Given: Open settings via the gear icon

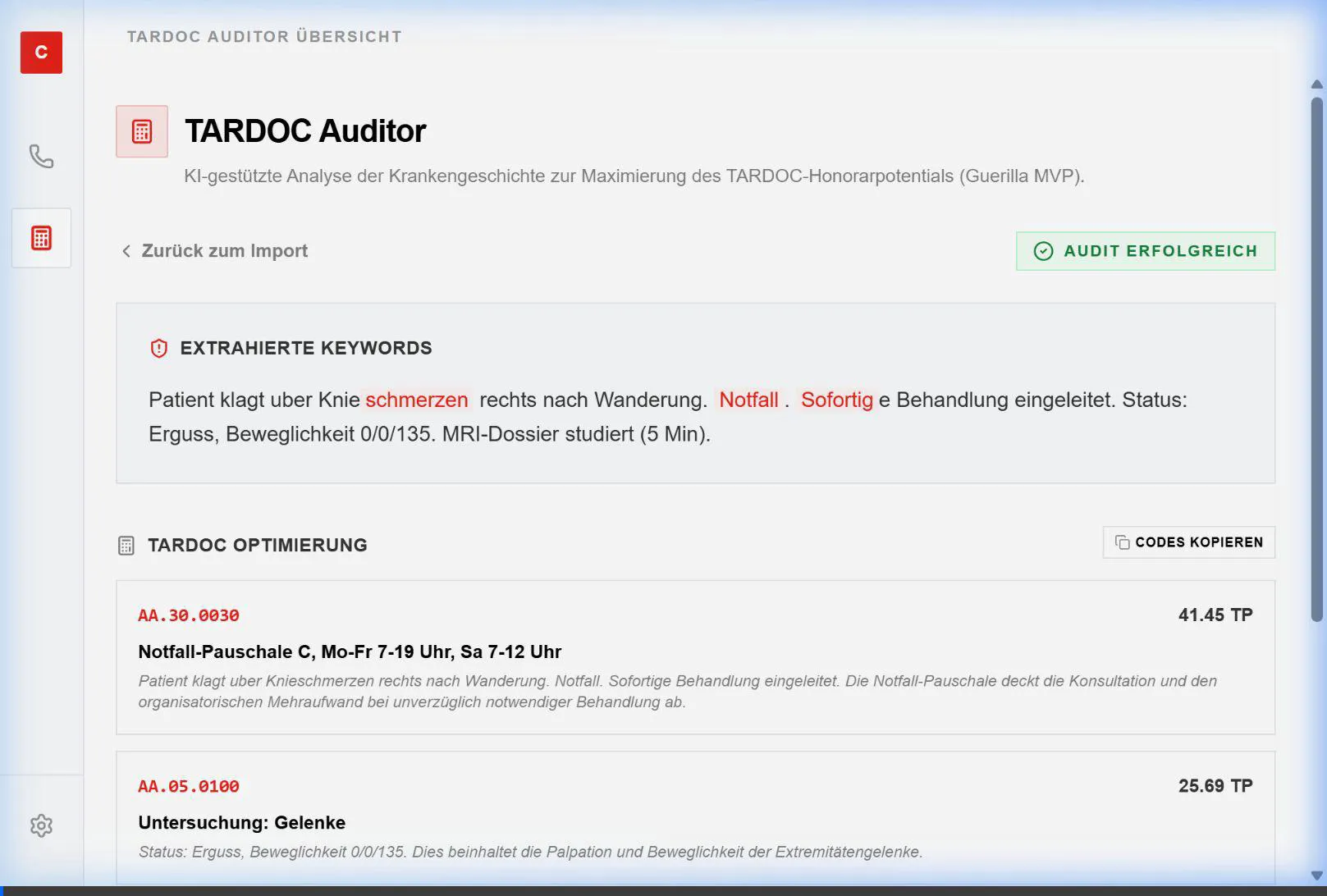Looking at the screenshot, I should (40, 825).
